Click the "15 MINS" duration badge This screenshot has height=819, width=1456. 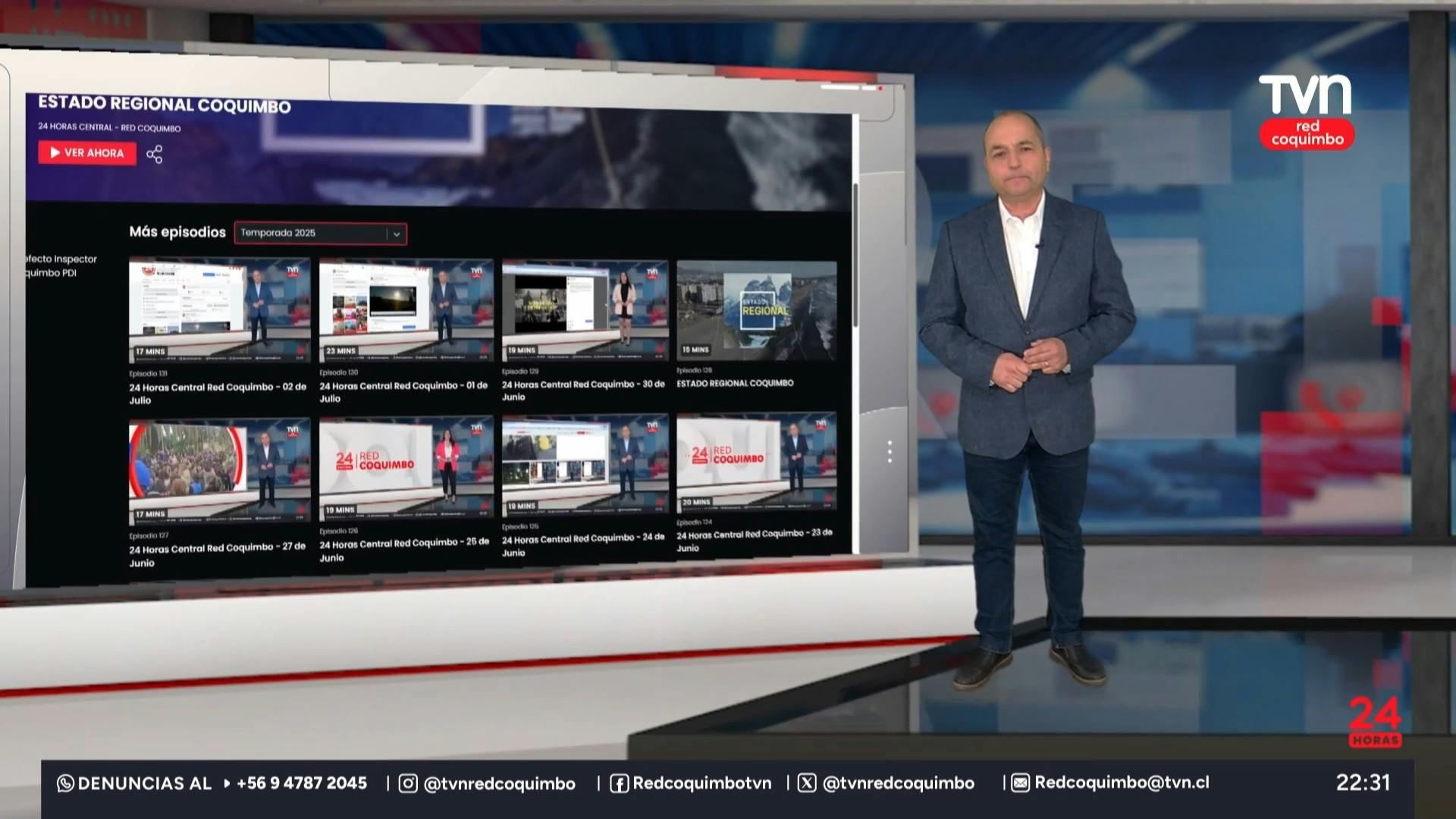pyautogui.click(x=695, y=350)
